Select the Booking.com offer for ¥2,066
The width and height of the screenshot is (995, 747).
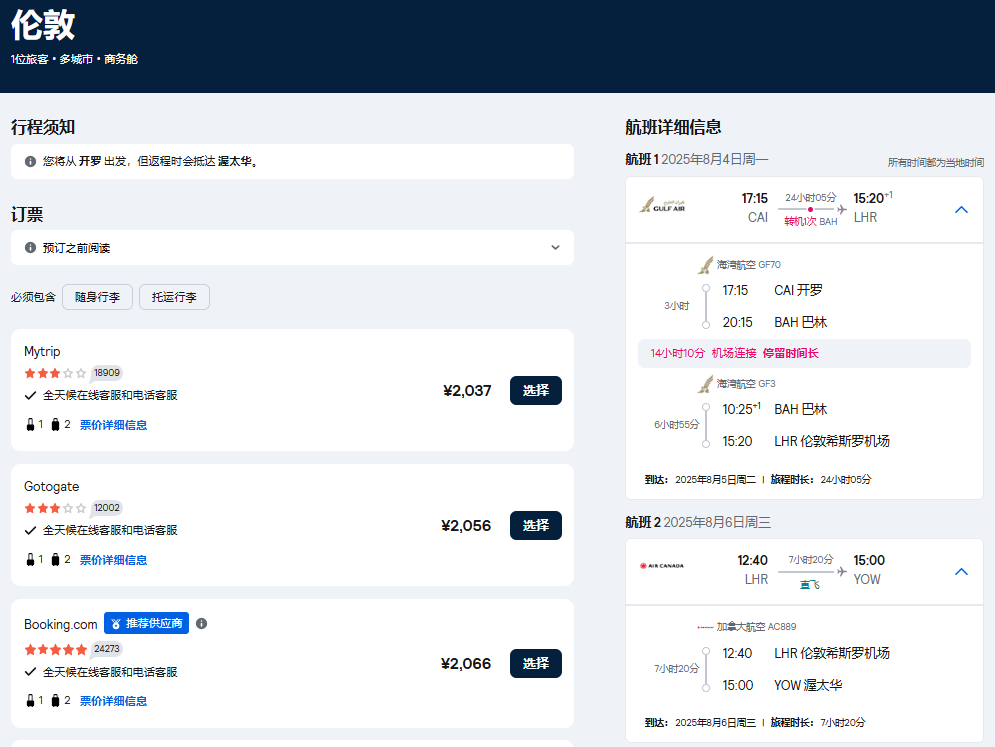click(x=536, y=663)
